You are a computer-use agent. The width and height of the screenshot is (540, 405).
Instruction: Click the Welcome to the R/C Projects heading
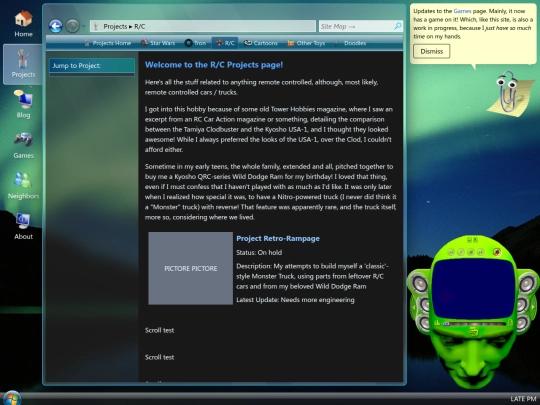[x=214, y=65]
